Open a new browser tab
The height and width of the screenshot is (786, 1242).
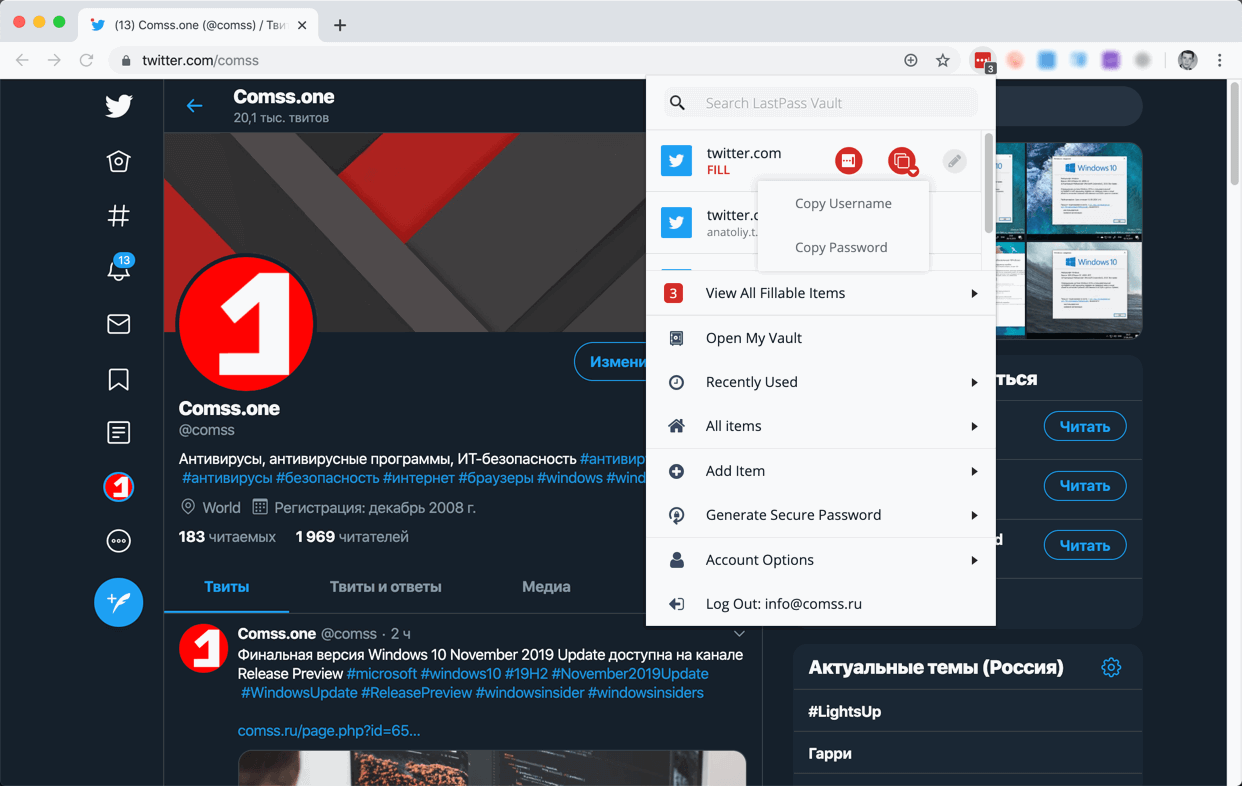coord(340,25)
